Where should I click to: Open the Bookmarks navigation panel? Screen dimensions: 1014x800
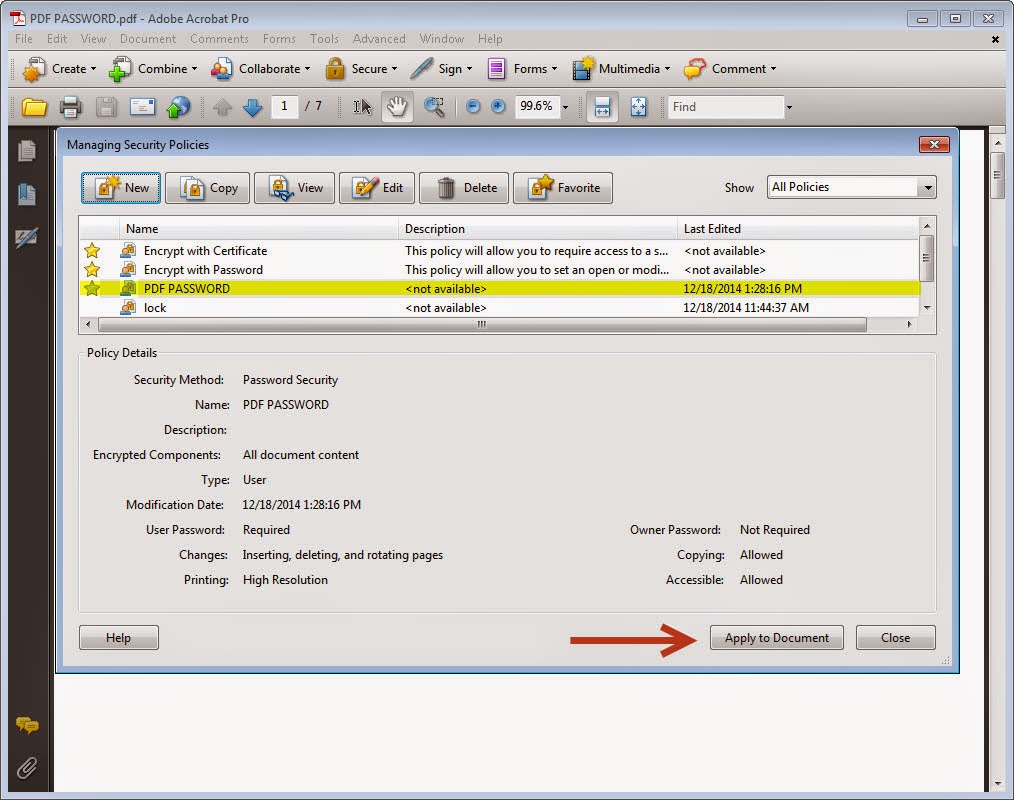tap(27, 194)
